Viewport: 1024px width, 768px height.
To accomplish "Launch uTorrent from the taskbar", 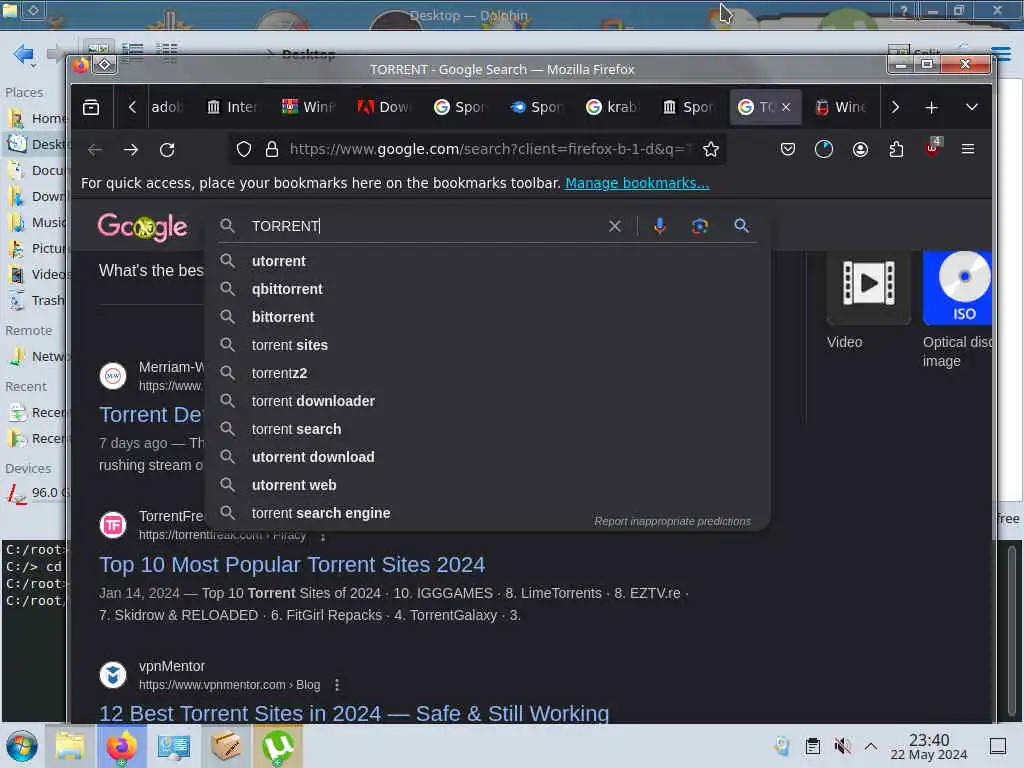I will pyautogui.click(x=278, y=746).
